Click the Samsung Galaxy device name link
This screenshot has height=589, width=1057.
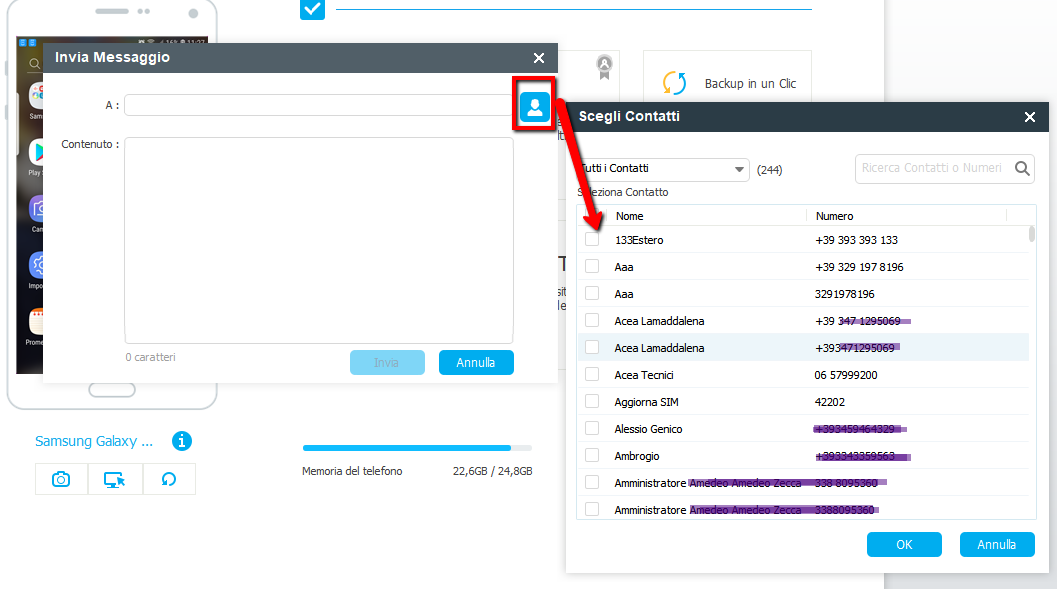coord(94,441)
